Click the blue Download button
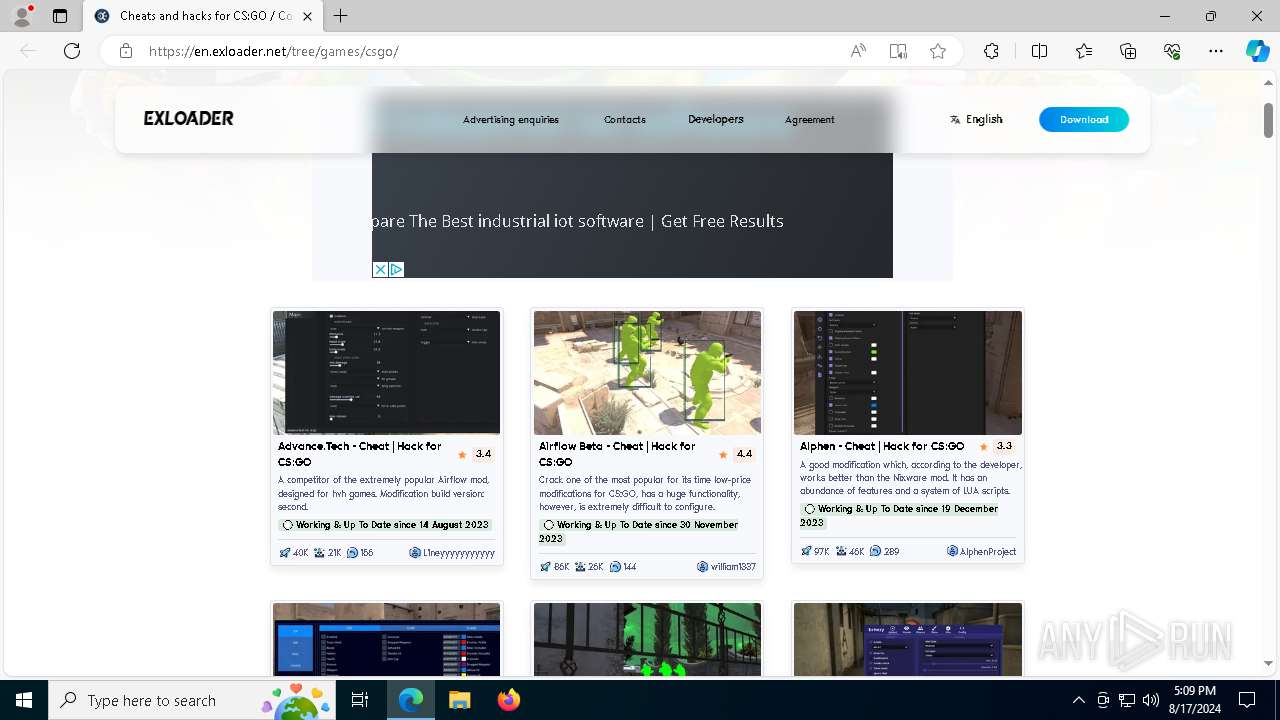Screen dimensions: 1280x720 (1084, 119)
